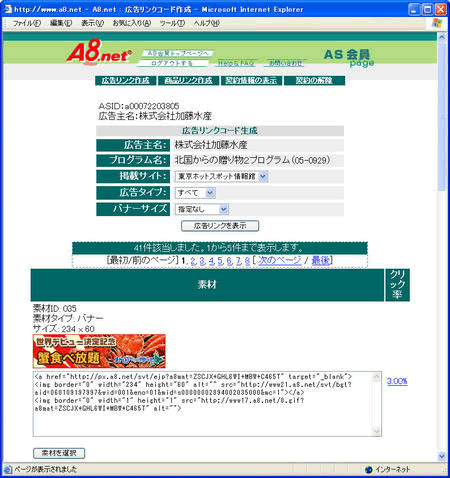Click the page icon in the status bar

[x=8, y=469]
